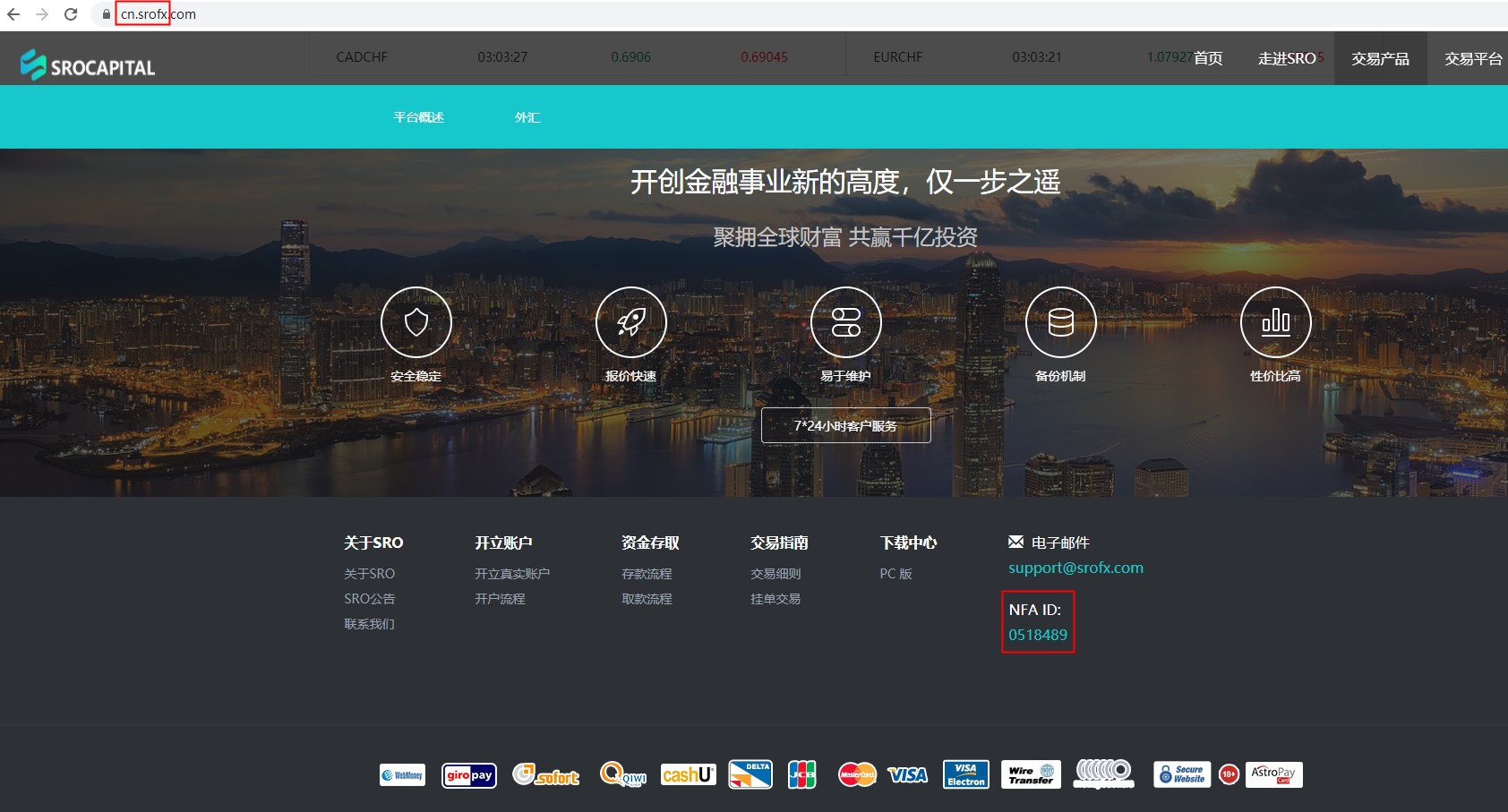
Task: Select the 外汇 submenu tab
Action: pyautogui.click(x=527, y=117)
